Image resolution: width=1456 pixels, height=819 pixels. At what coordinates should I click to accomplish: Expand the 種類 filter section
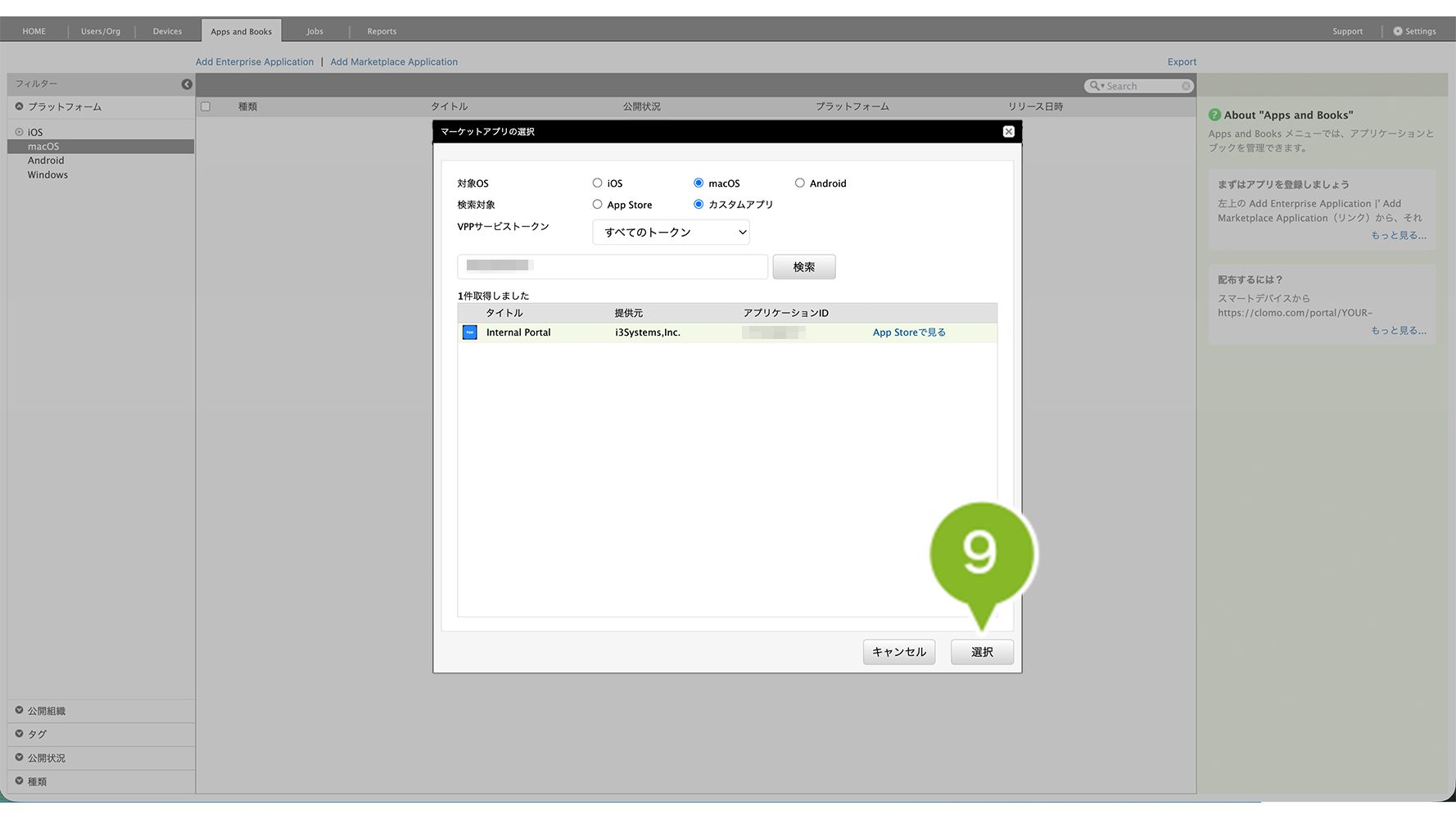(19, 781)
